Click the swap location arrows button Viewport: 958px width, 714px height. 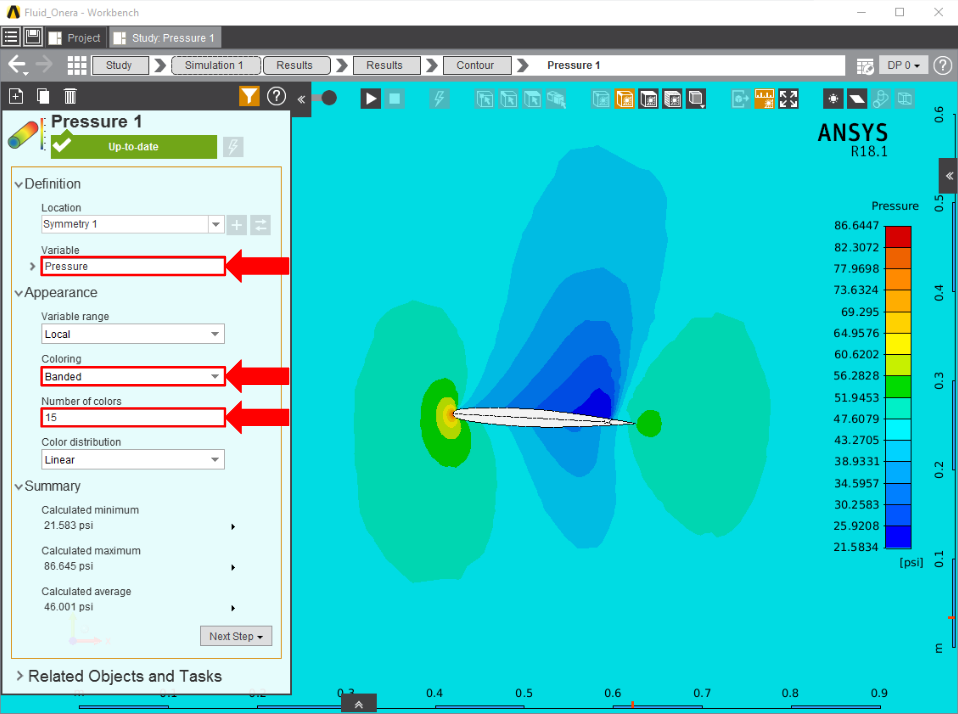pyautogui.click(x=260, y=225)
